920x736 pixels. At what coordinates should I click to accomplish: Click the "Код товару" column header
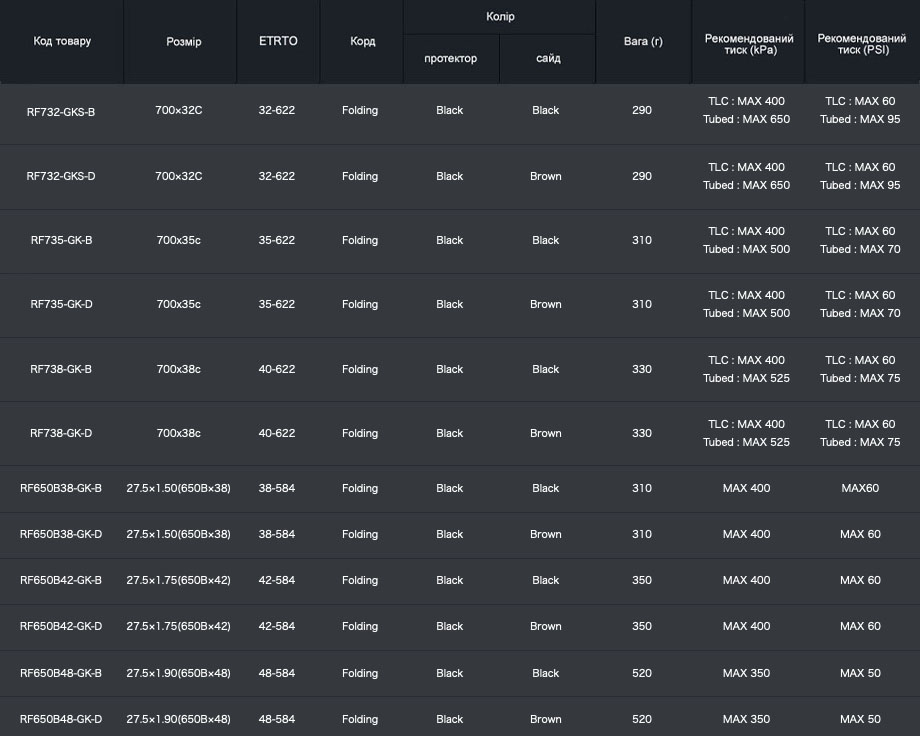(62, 41)
